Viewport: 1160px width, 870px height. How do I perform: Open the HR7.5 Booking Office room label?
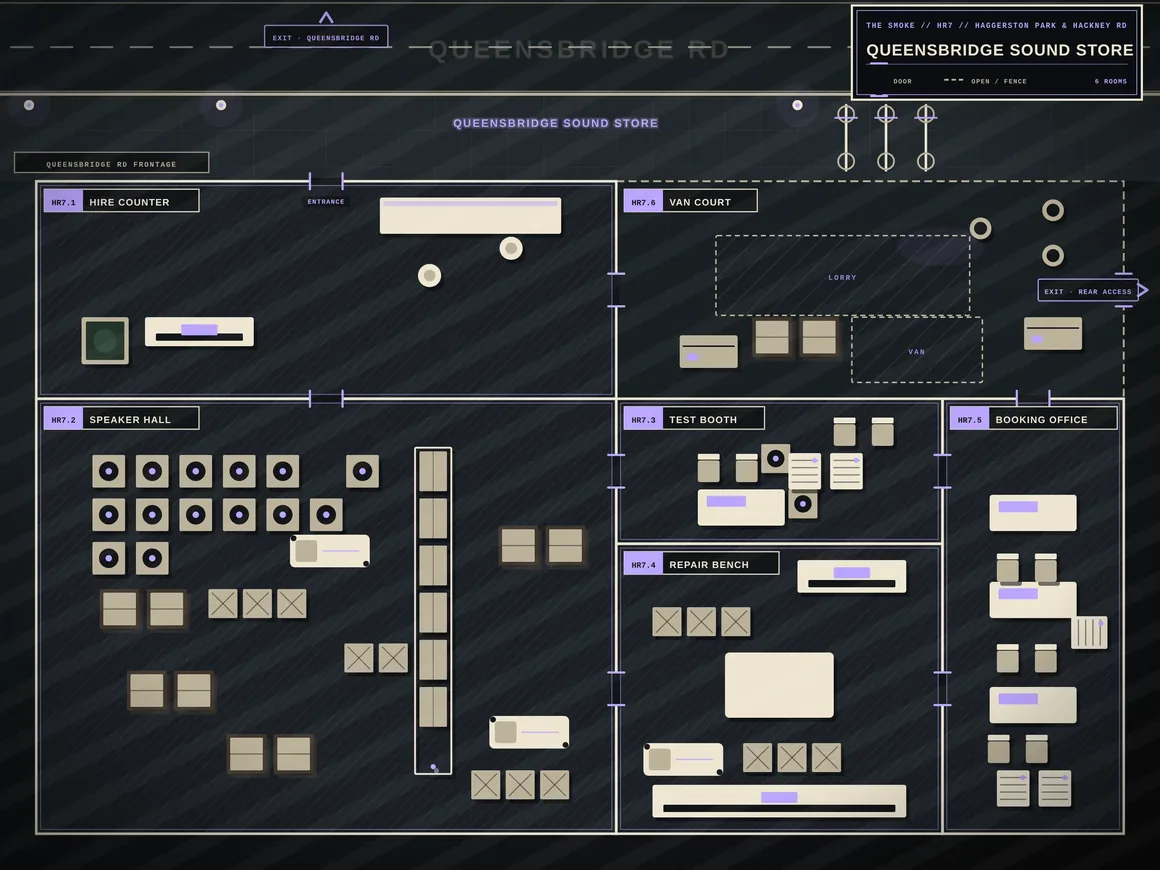(1033, 419)
